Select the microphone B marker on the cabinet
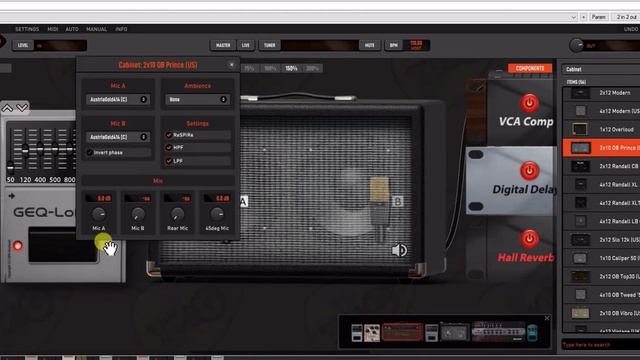640x360 pixels. (x=397, y=201)
